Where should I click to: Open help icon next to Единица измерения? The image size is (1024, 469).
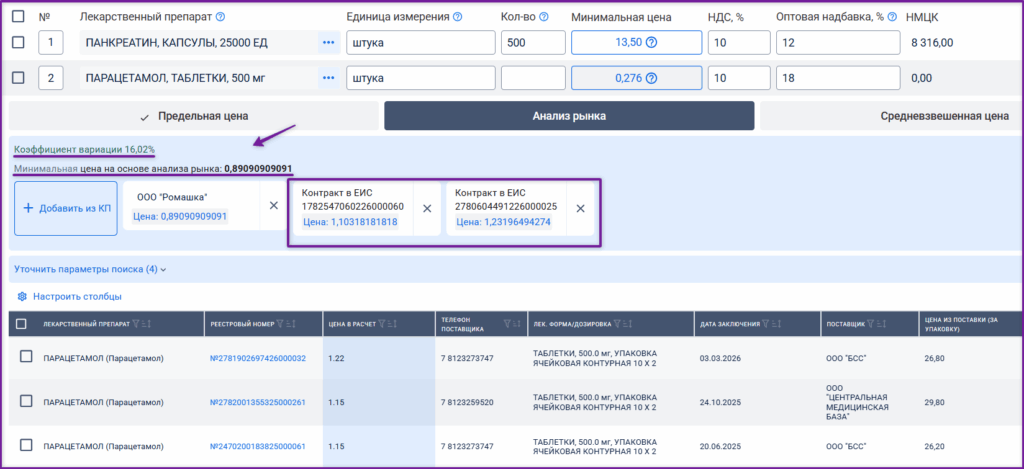click(x=457, y=16)
